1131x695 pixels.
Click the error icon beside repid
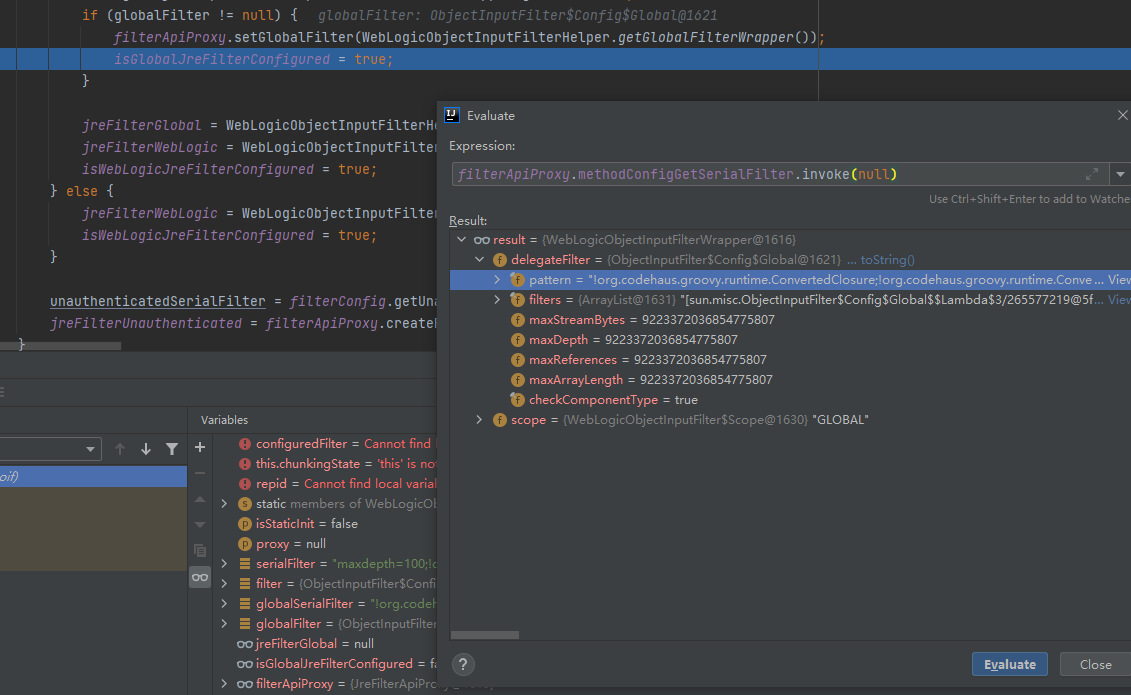click(245, 484)
